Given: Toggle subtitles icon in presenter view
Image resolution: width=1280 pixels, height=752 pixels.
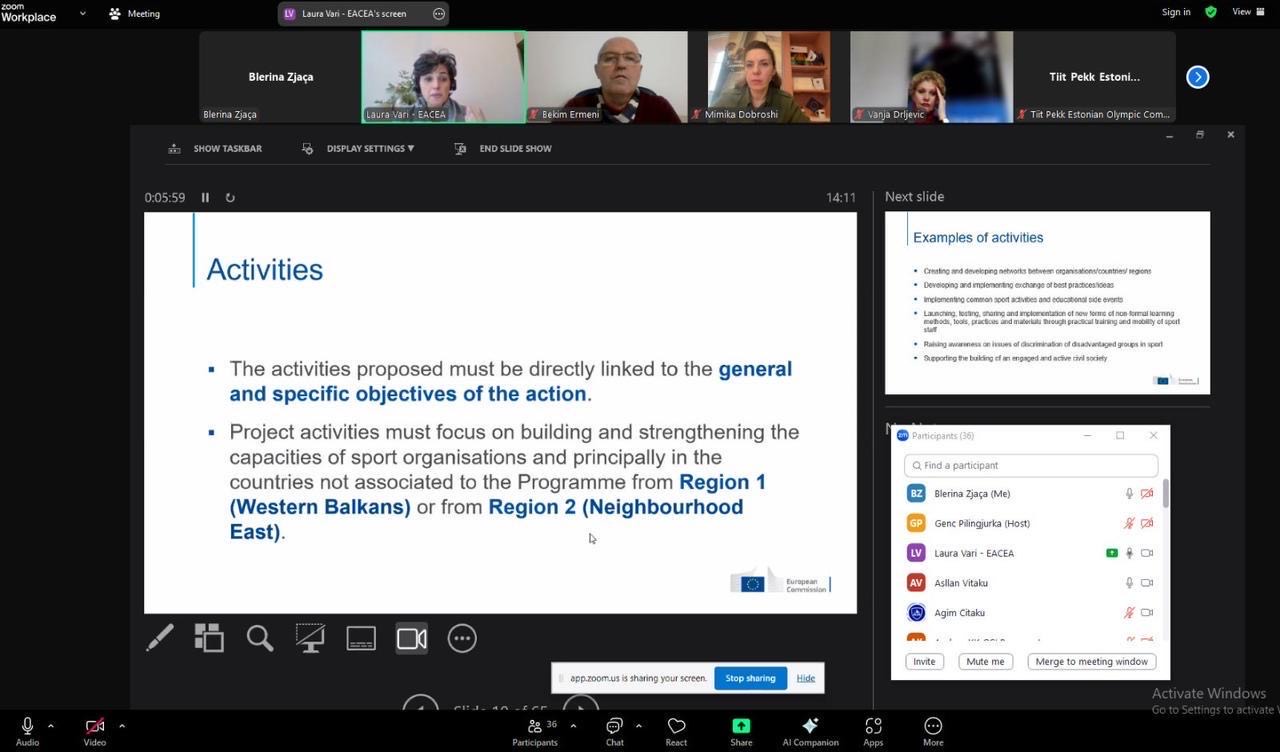Looking at the screenshot, I should point(361,638).
